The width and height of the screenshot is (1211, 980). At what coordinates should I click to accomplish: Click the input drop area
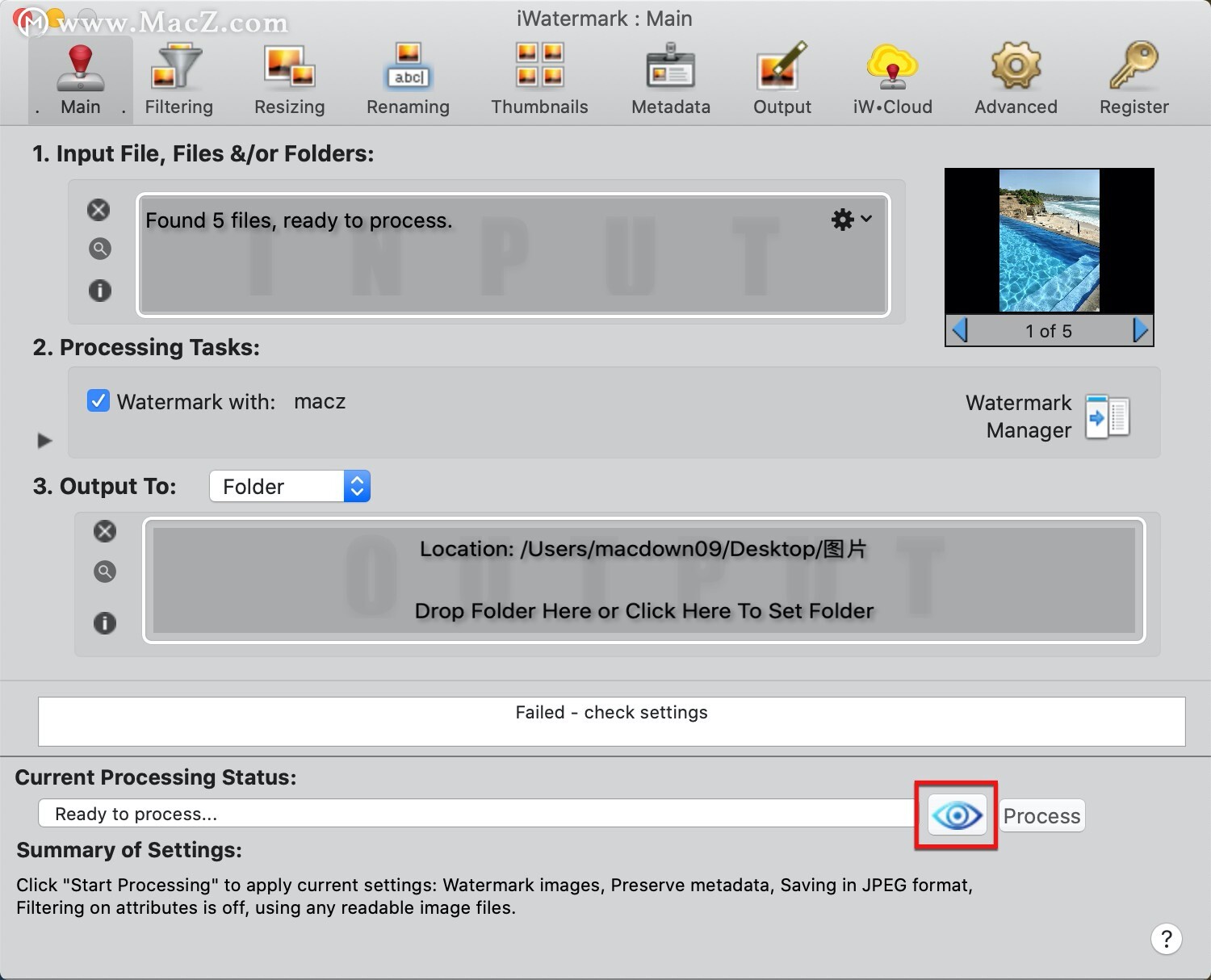513,255
